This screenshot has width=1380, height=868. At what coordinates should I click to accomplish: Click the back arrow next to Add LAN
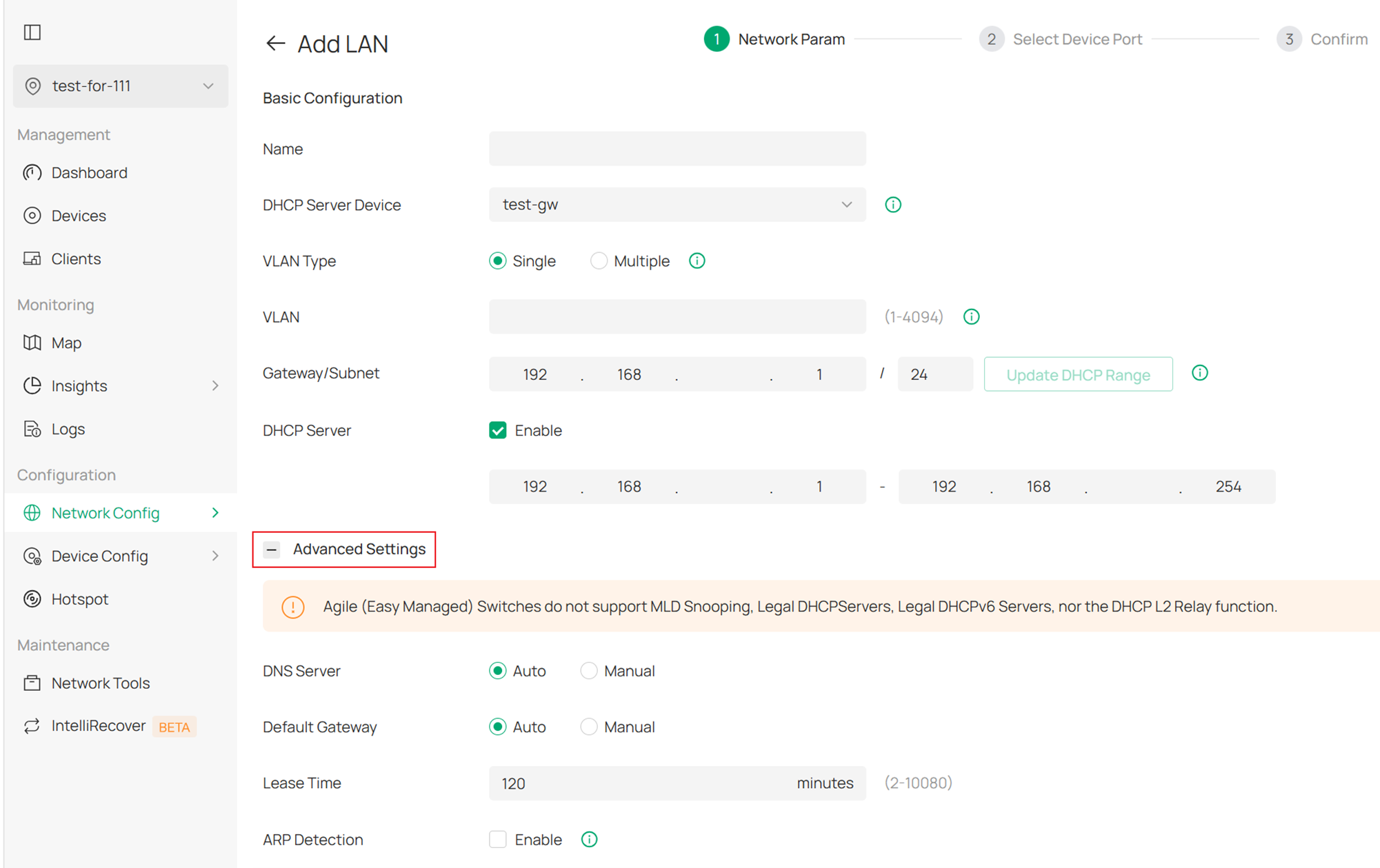click(274, 43)
